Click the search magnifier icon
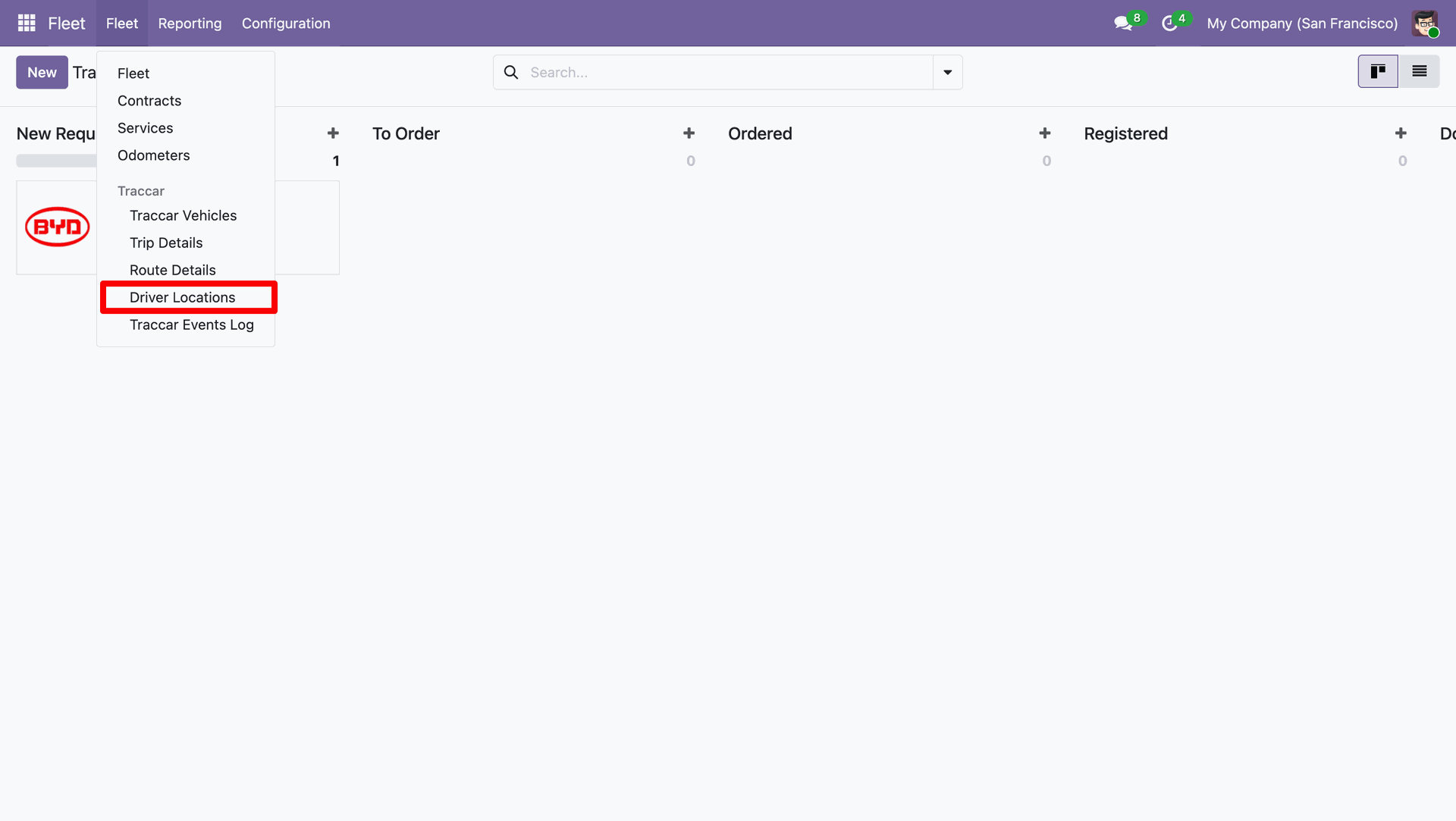This screenshot has width=1456, height=821. pyautogui.click(x=511, y=72)
